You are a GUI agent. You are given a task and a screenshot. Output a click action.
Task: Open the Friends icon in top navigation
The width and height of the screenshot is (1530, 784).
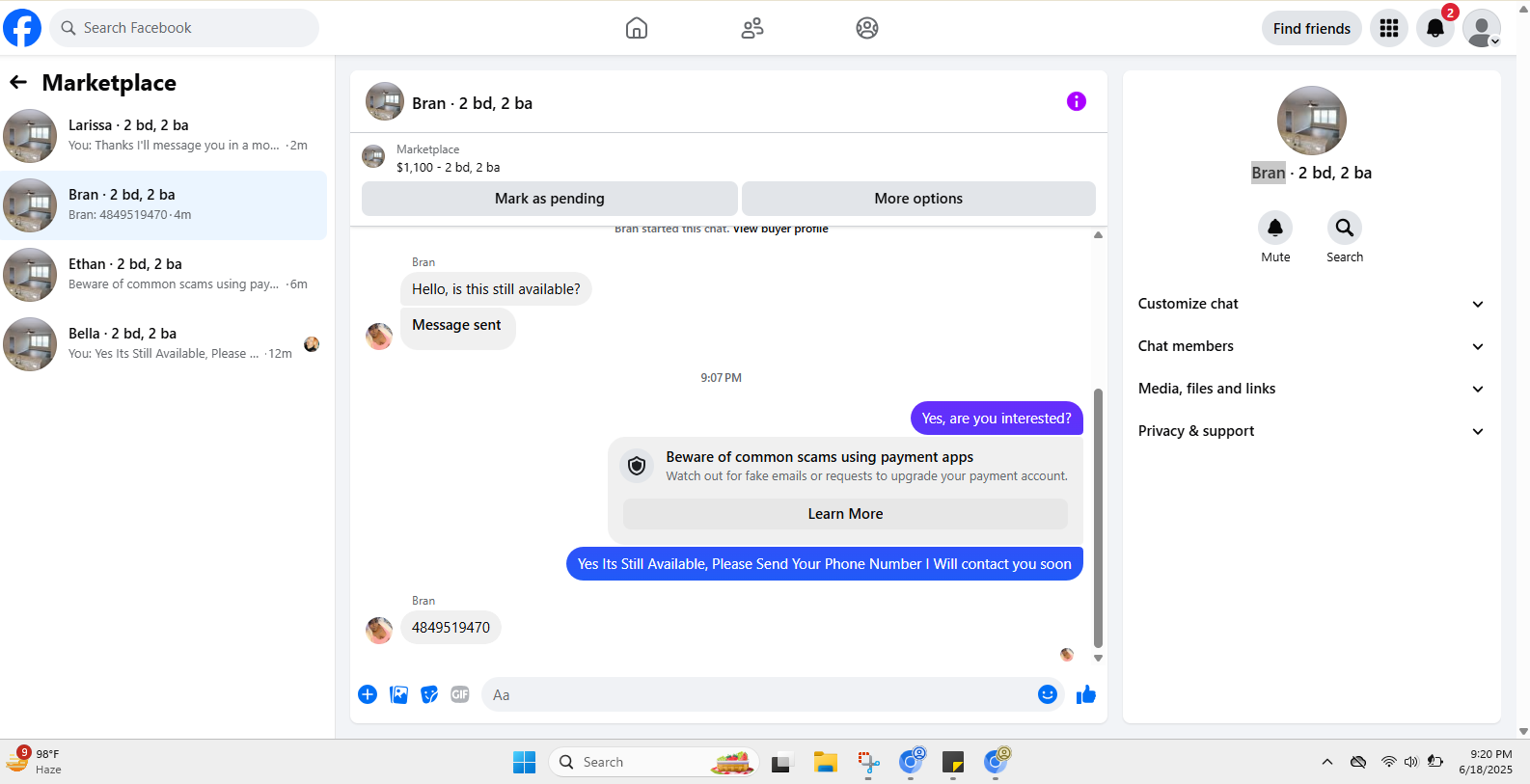752,28
